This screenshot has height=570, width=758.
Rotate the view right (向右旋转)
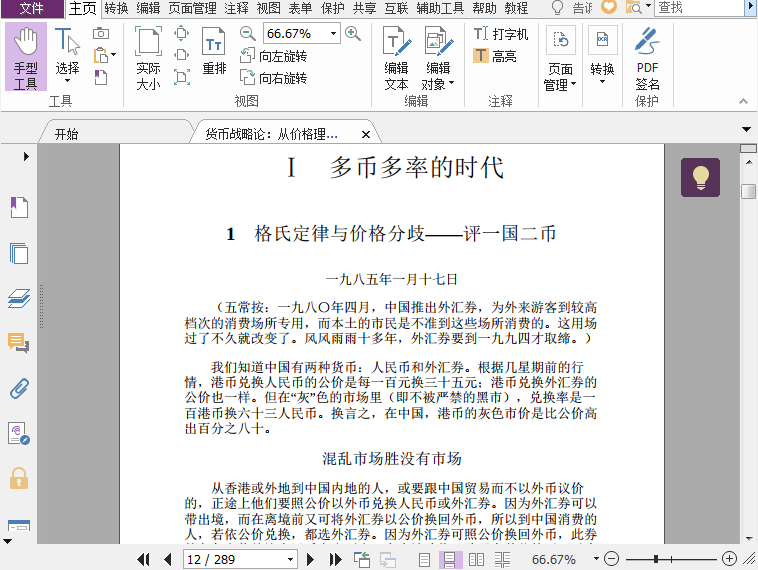click(x=273, y=77)
